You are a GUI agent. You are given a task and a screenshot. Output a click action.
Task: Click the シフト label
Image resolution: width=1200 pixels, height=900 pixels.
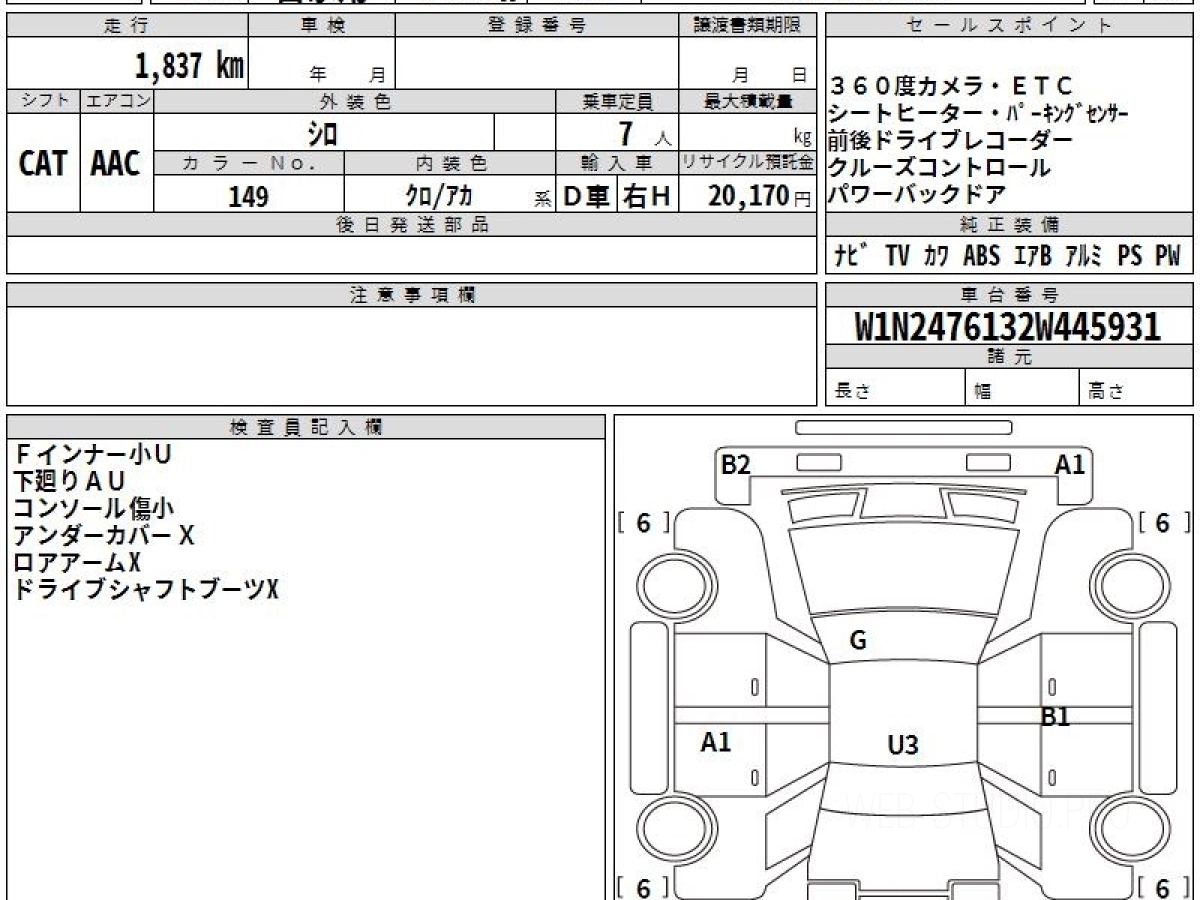44,101
